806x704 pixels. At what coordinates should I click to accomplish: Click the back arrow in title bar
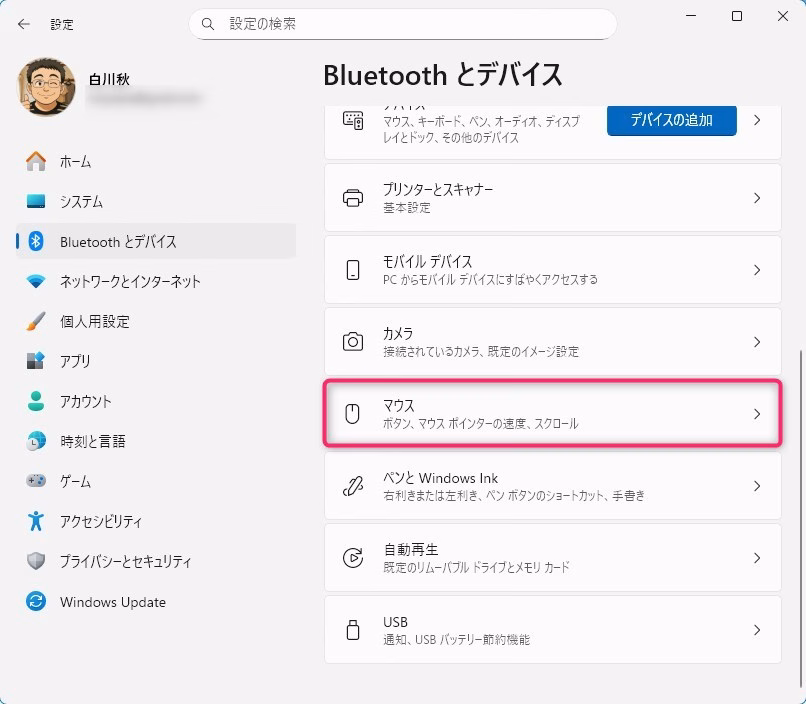(24, 24)
